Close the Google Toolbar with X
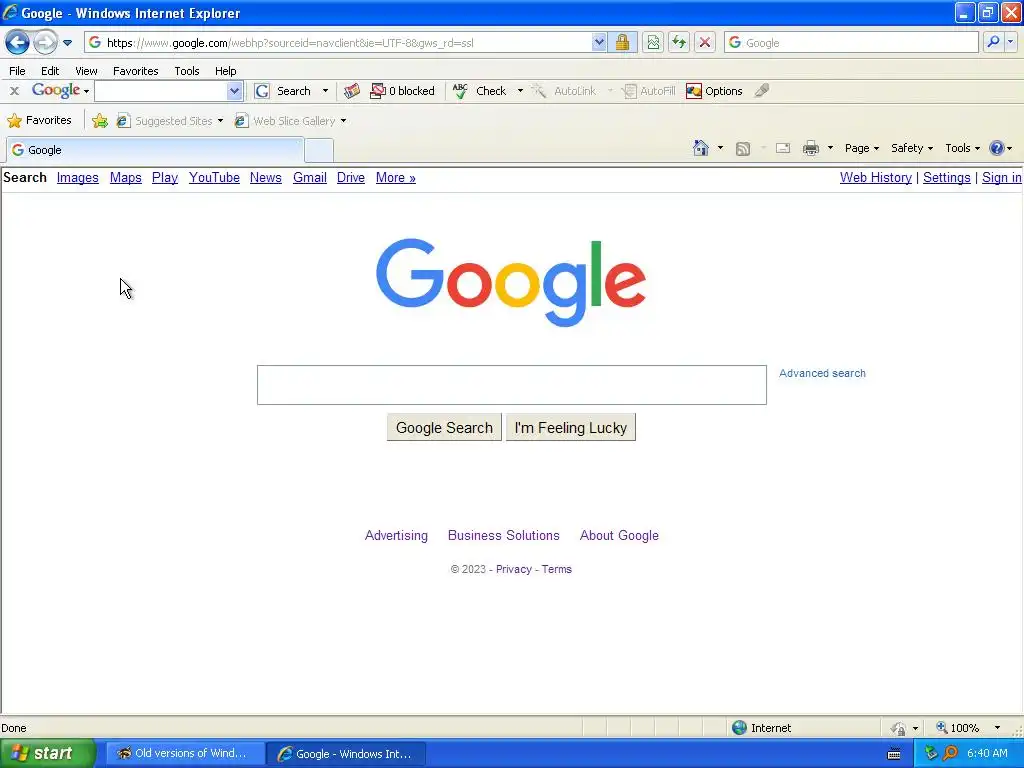The height and width of the screenshot is (768, 1024). (14, 91)
